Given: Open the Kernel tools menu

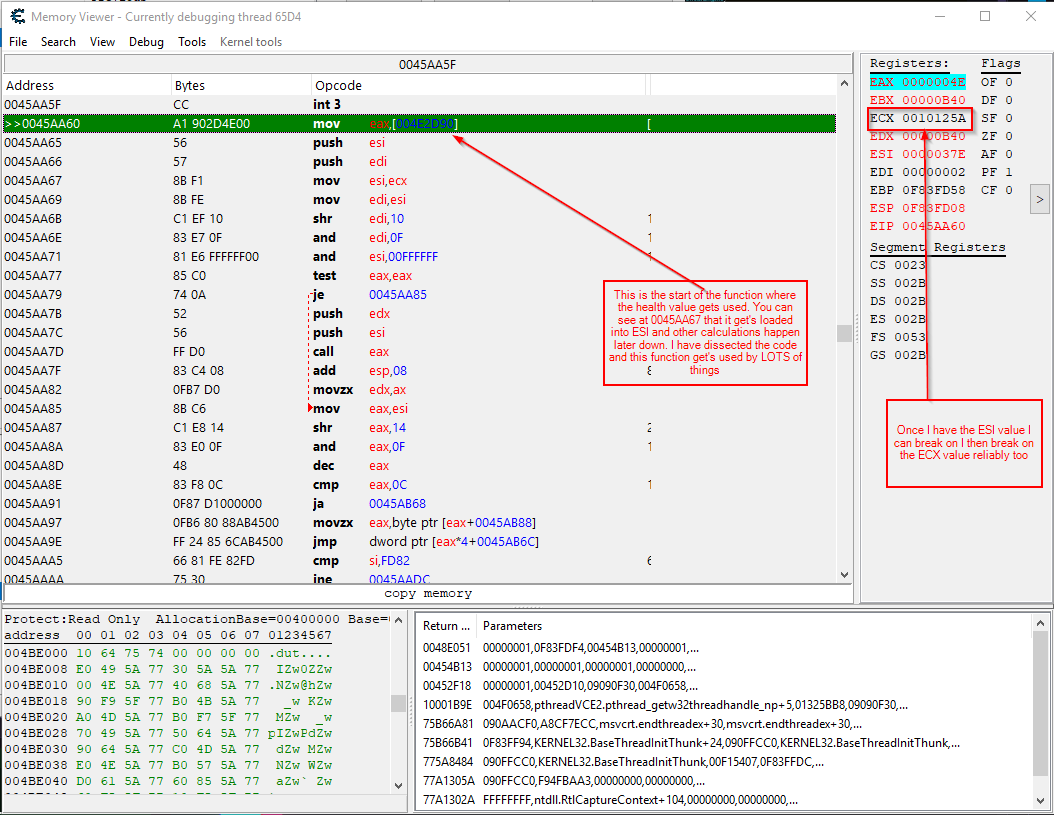Looking at the screenshot, I should click(x=251, y=42).
